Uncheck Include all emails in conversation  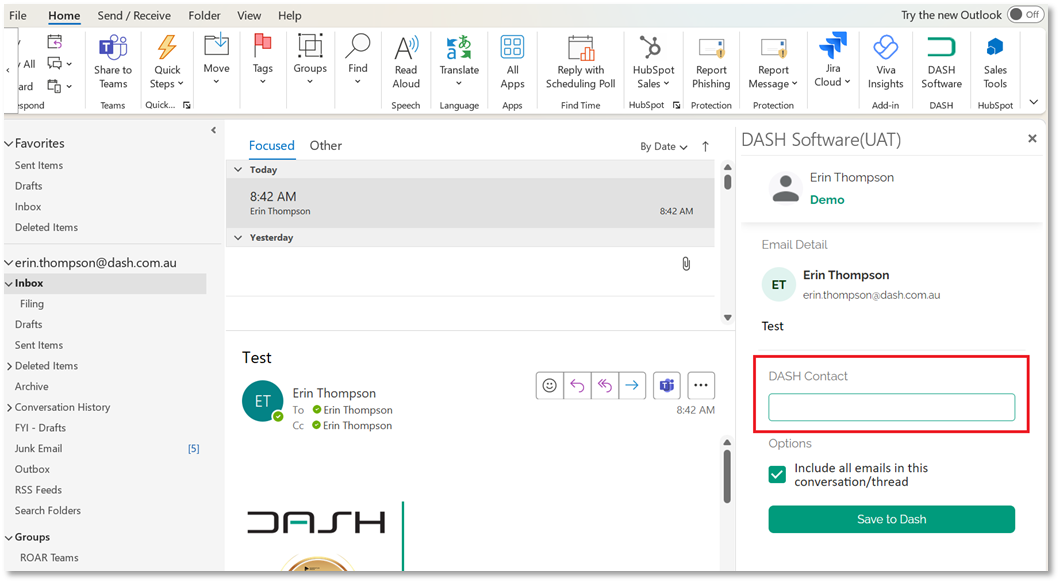point(777,474)
